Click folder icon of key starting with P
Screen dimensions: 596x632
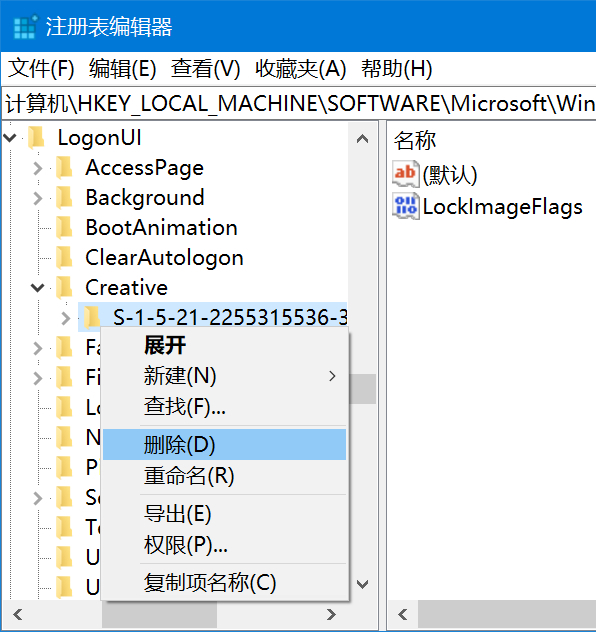(x=64, y=468)
